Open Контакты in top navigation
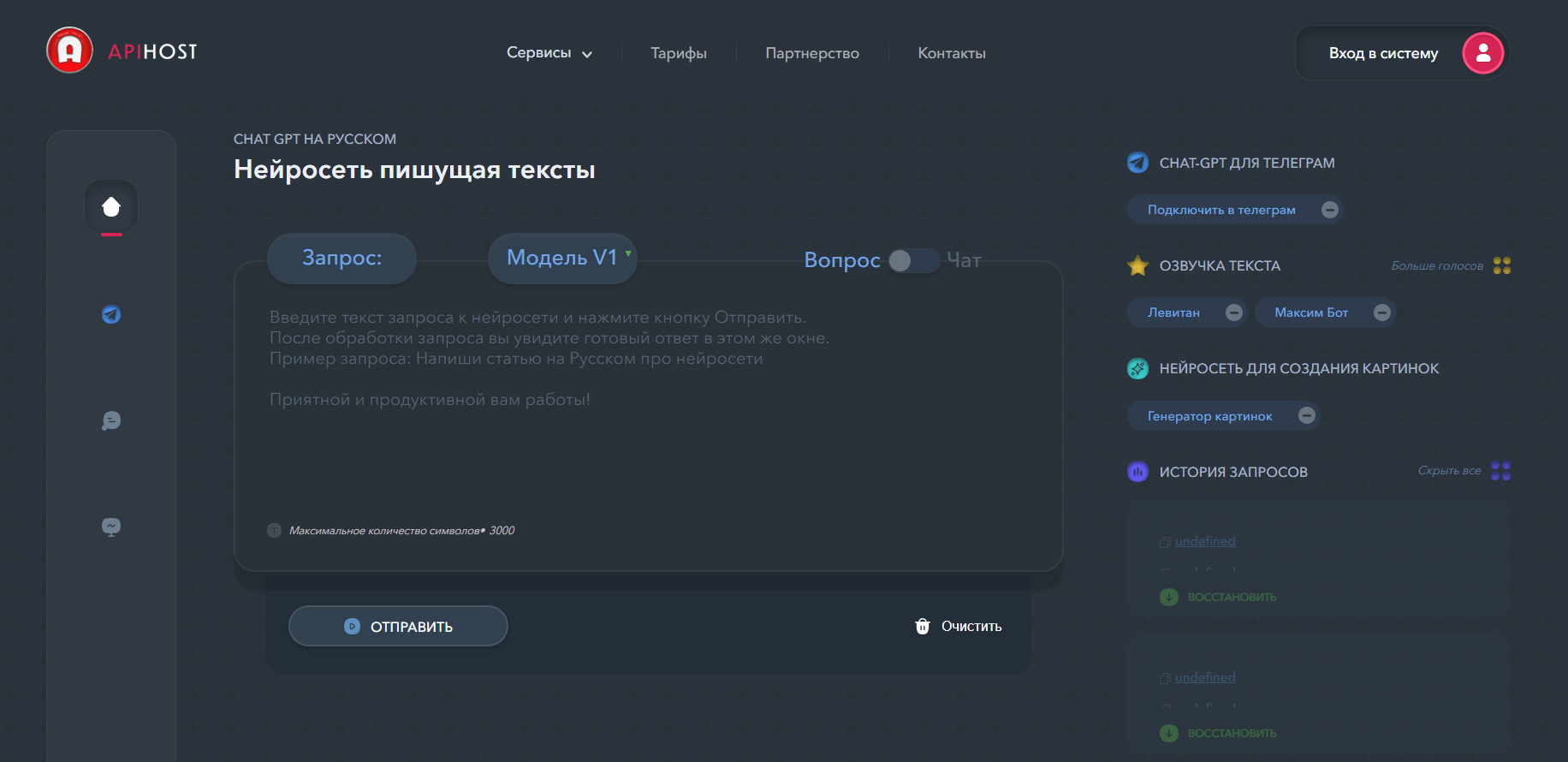Image resolution: width=1568 pixels, height=762 pixels. click(952, 53)
